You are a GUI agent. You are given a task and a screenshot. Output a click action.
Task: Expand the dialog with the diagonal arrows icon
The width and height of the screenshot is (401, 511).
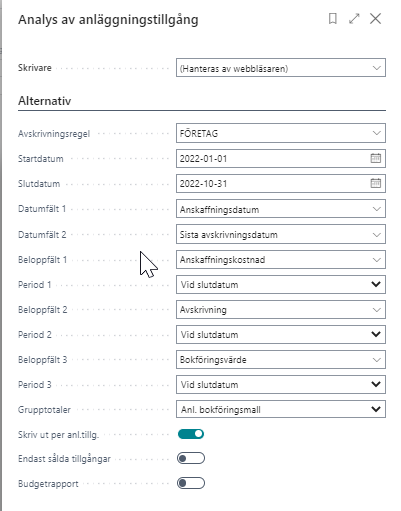(x=354, y=19)
